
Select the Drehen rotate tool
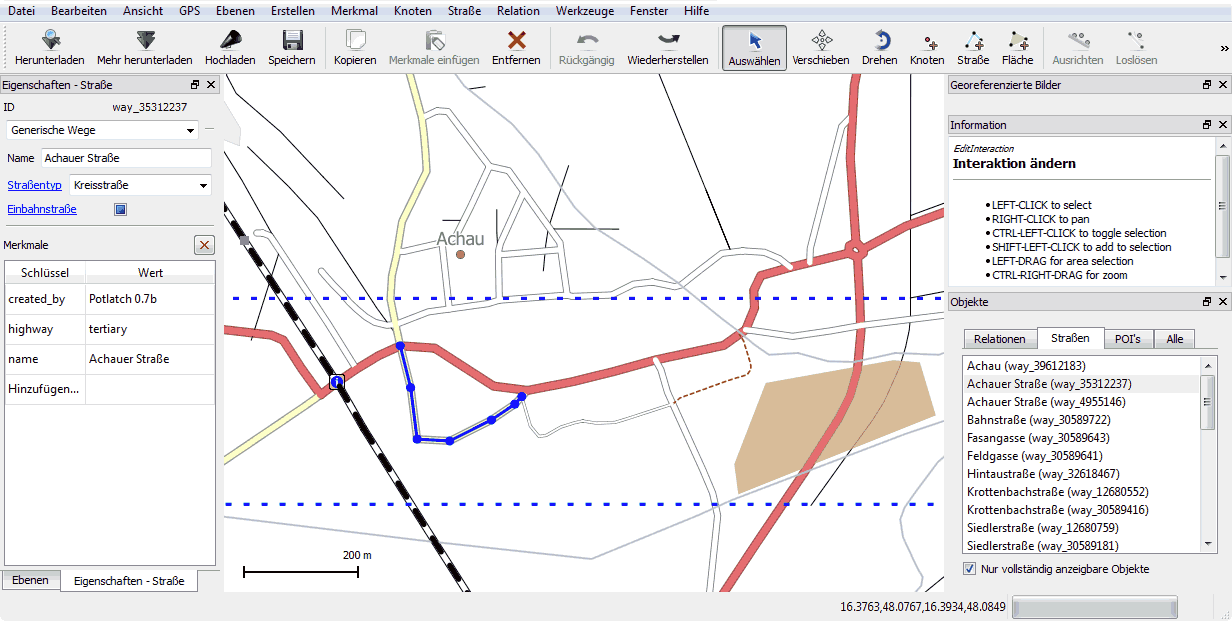tap(880, 40)
